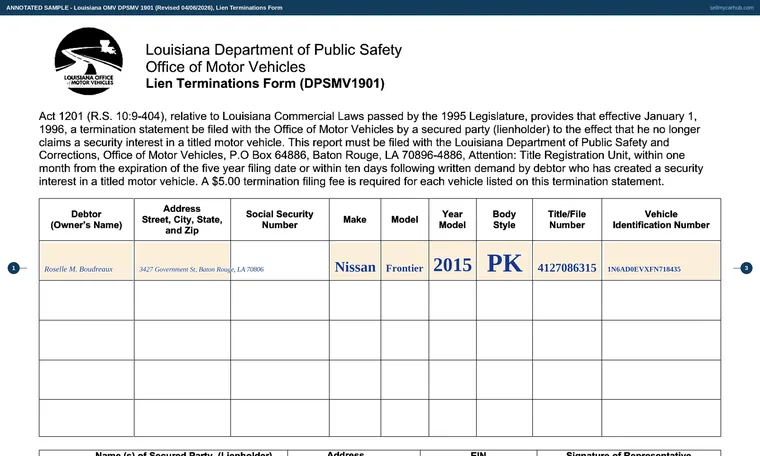This screenshot has width=760, height=456.
Task: Click the year model value "2015"
Action: click(x=452, y=265)
